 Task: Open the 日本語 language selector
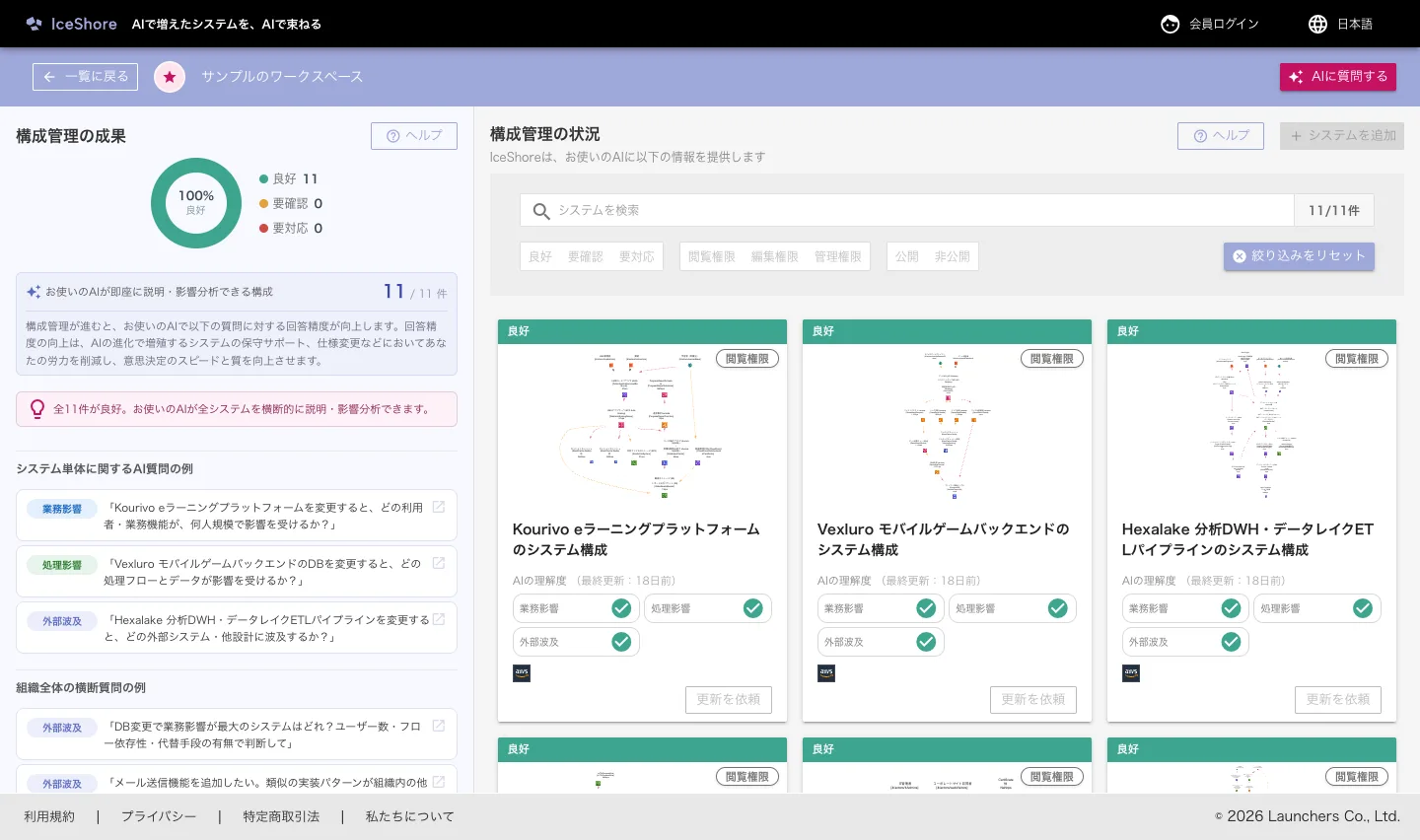coord(1341,24)
